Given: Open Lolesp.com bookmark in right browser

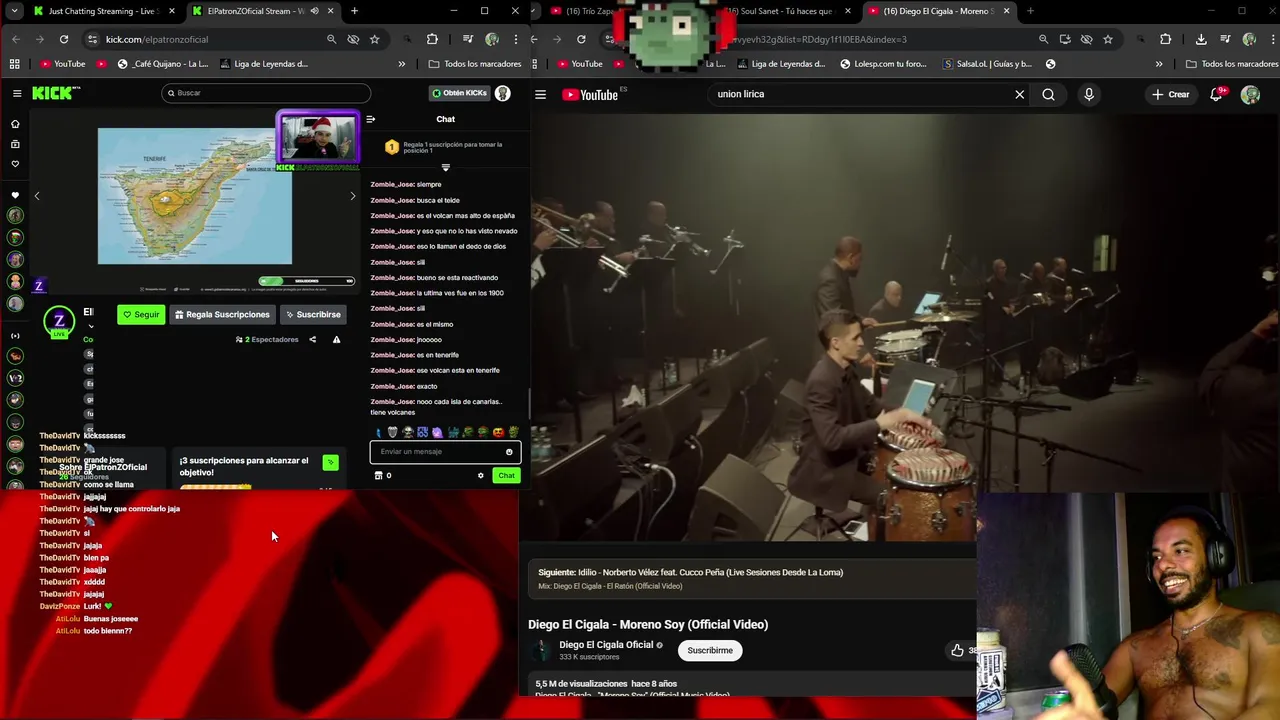Looking at the screenshot, I should pyautogui.click(x=883, y=64).
